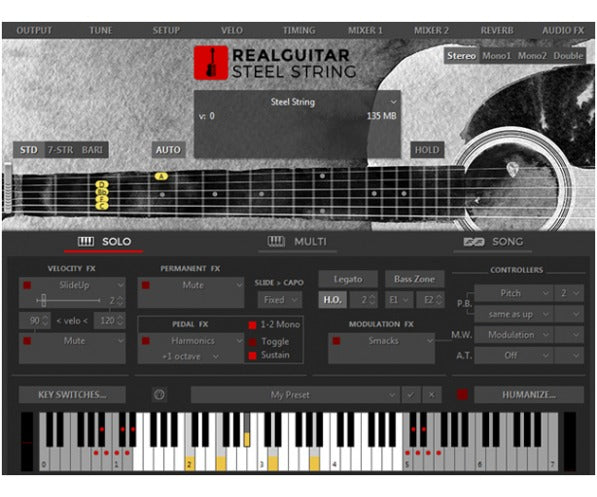Select the Mono2 output mode
The image size is (597, 497).
532,56
